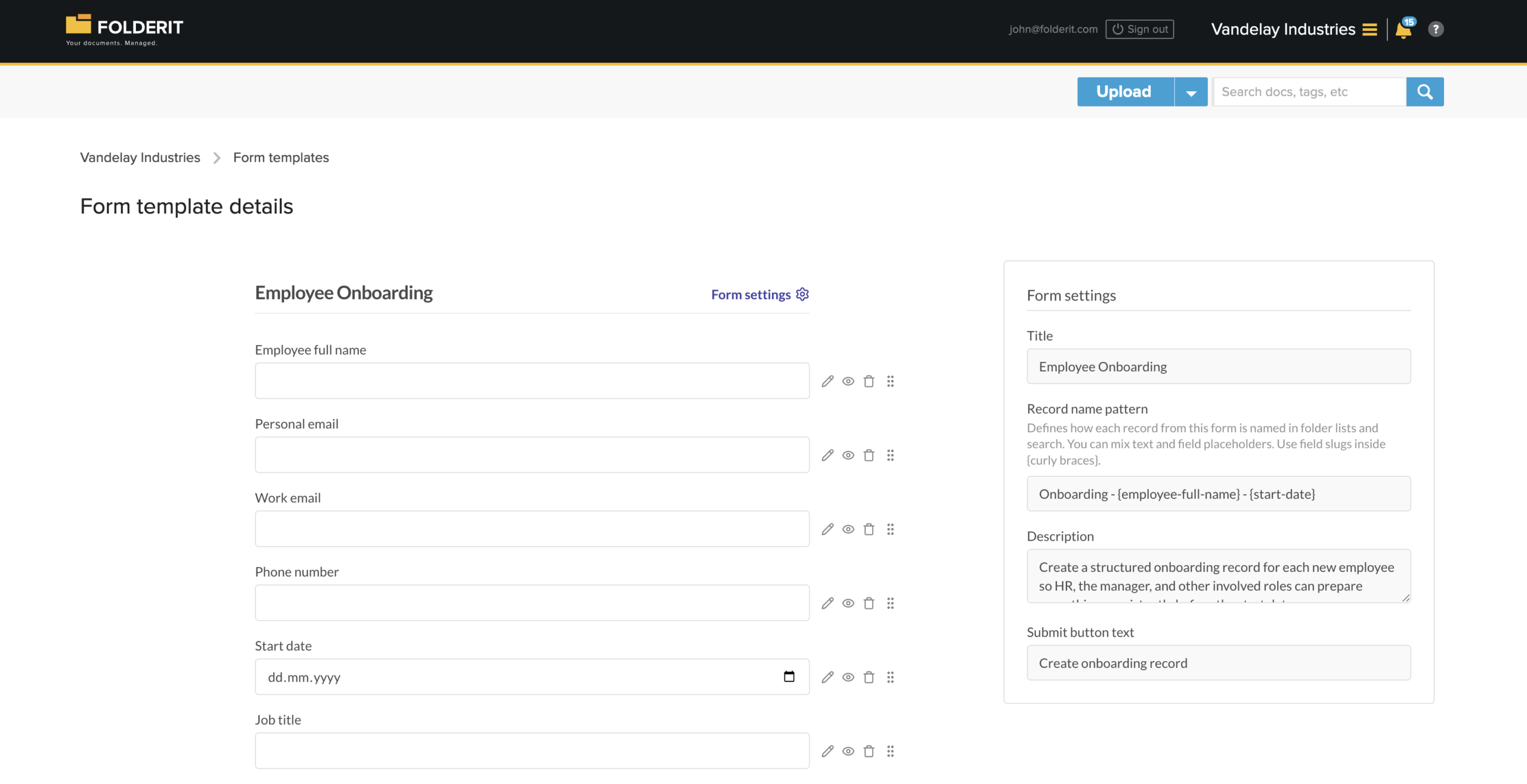Sign out of the account
The width and height of the screenshot is (1527, 784).
1139,29
